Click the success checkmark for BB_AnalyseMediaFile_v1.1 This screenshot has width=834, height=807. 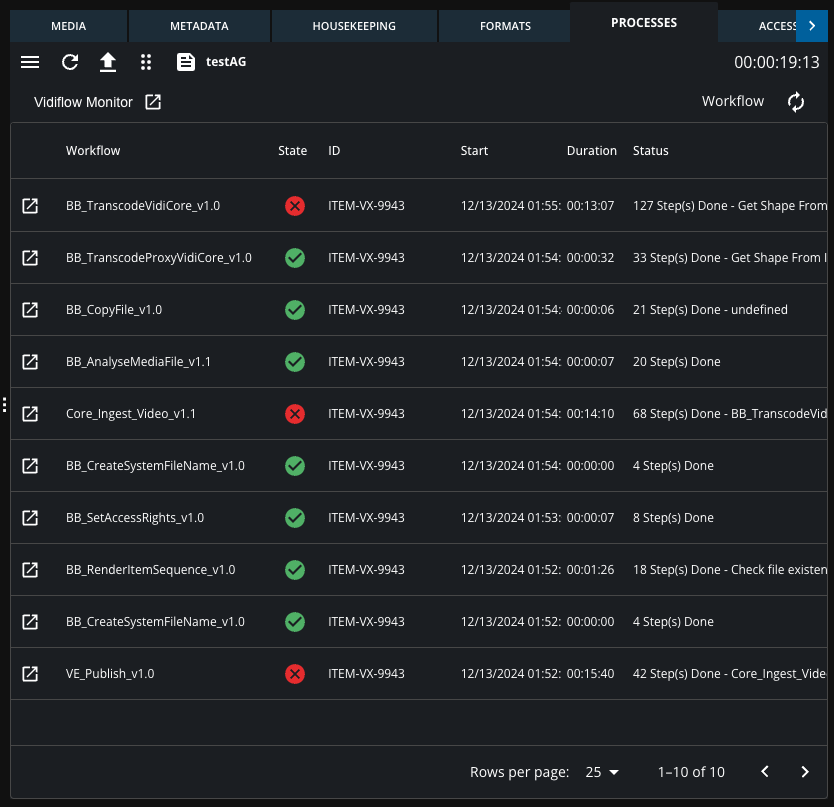294,361
